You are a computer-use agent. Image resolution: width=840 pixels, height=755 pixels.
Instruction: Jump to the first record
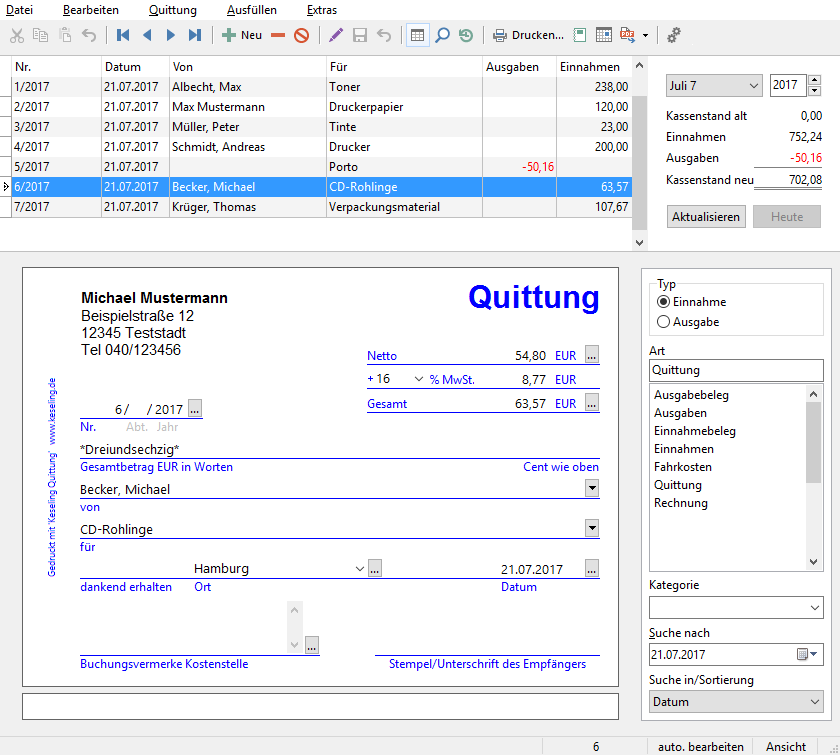click(x=123, y=35)
